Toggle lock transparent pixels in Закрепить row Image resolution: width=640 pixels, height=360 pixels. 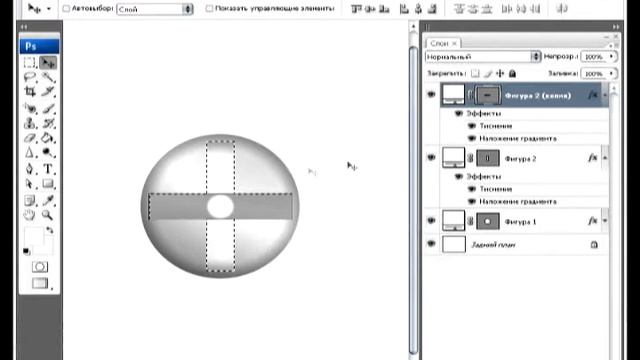pos(475,73)
